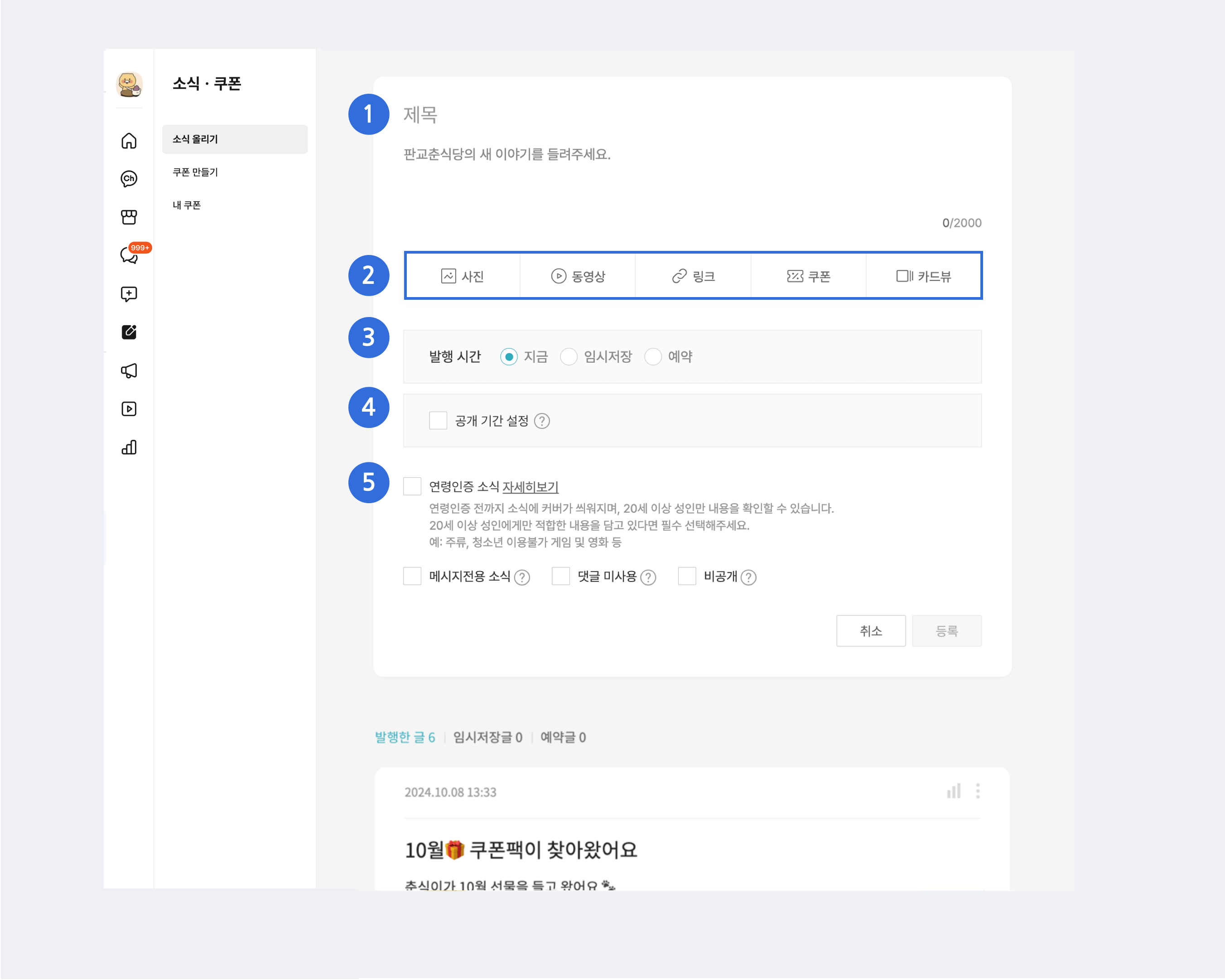Open the channel (Ch) bubble icon
Screen dimensions: 1225x980
click(129, 178)
